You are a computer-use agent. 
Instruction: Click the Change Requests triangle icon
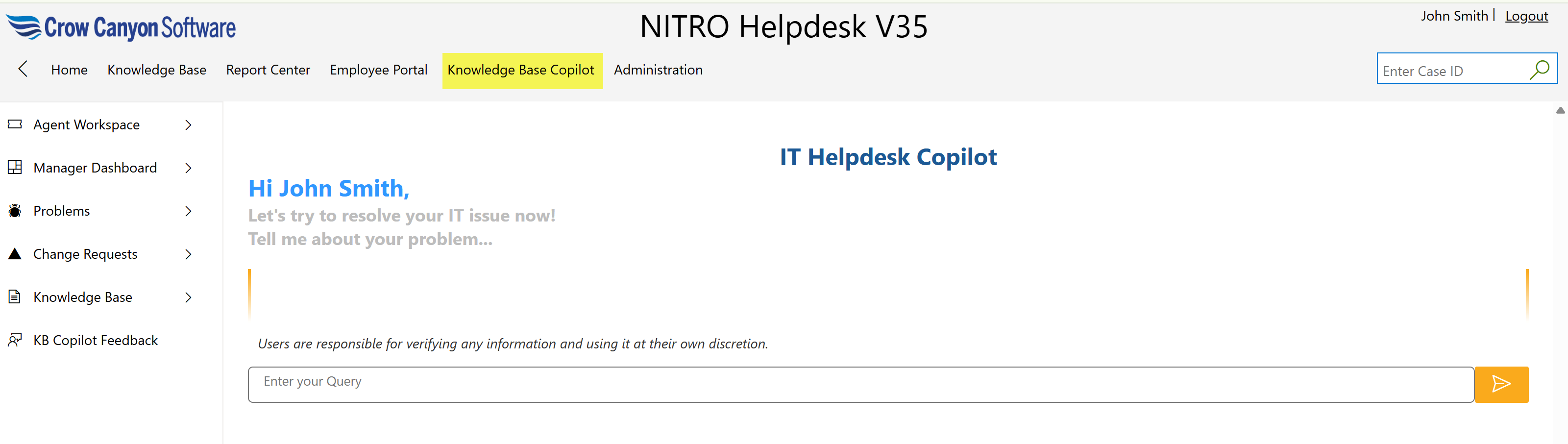click(x=15, y=253)
